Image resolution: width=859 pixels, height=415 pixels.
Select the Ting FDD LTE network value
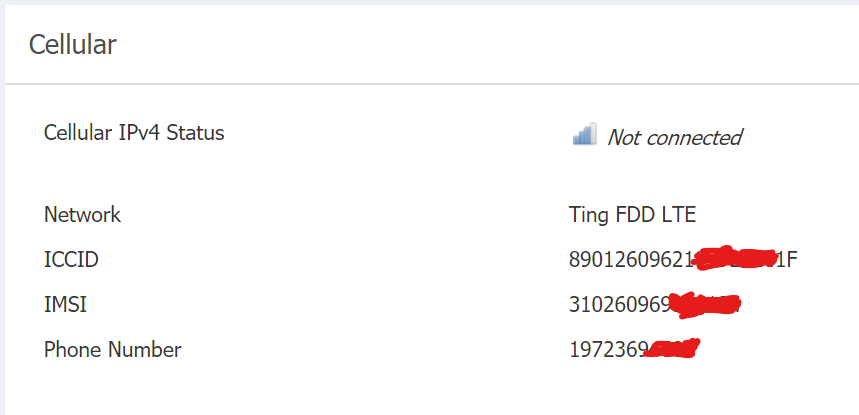(632, 214)
